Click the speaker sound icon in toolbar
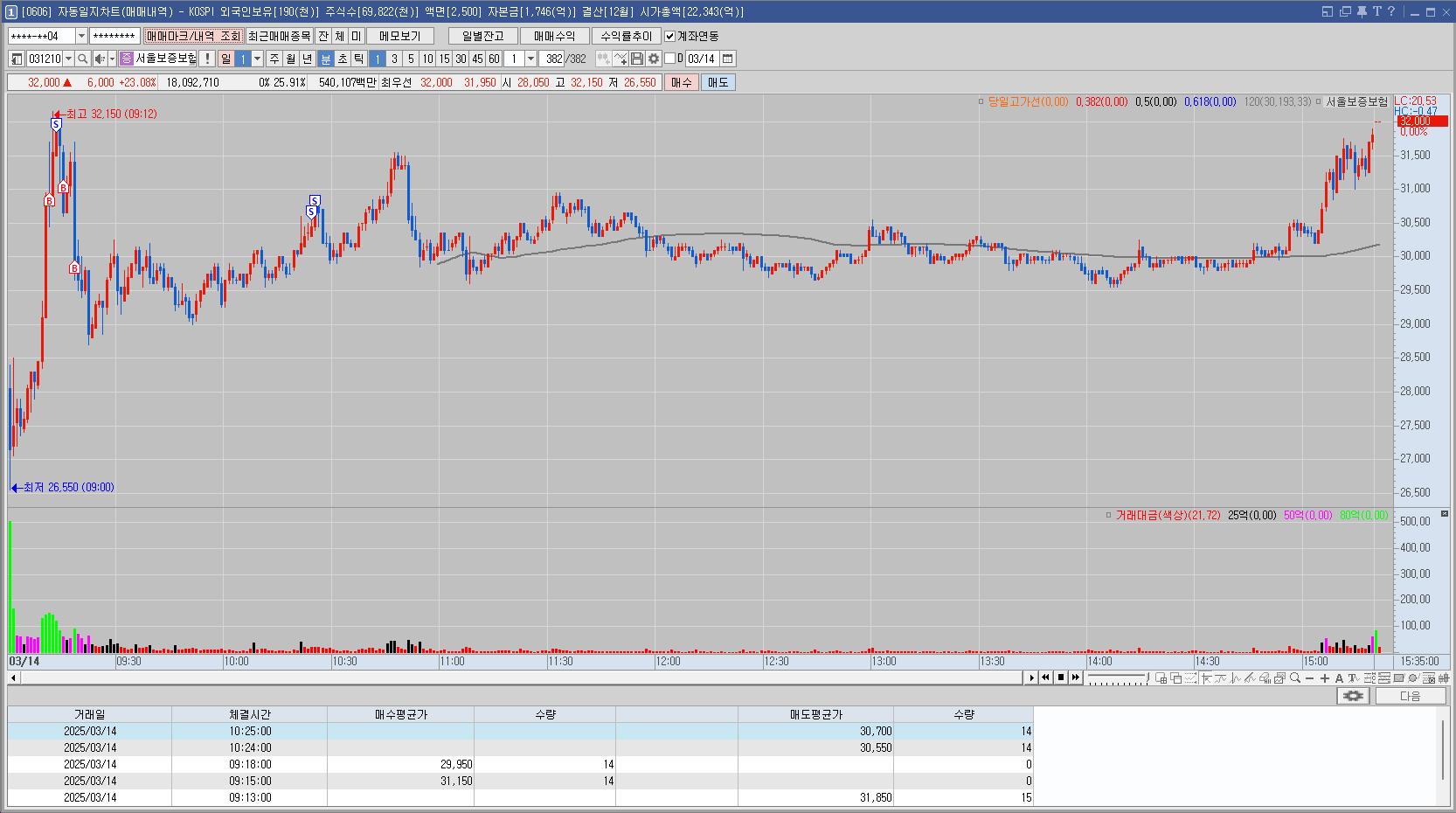 pyautogui.click(x=100, y=59)
